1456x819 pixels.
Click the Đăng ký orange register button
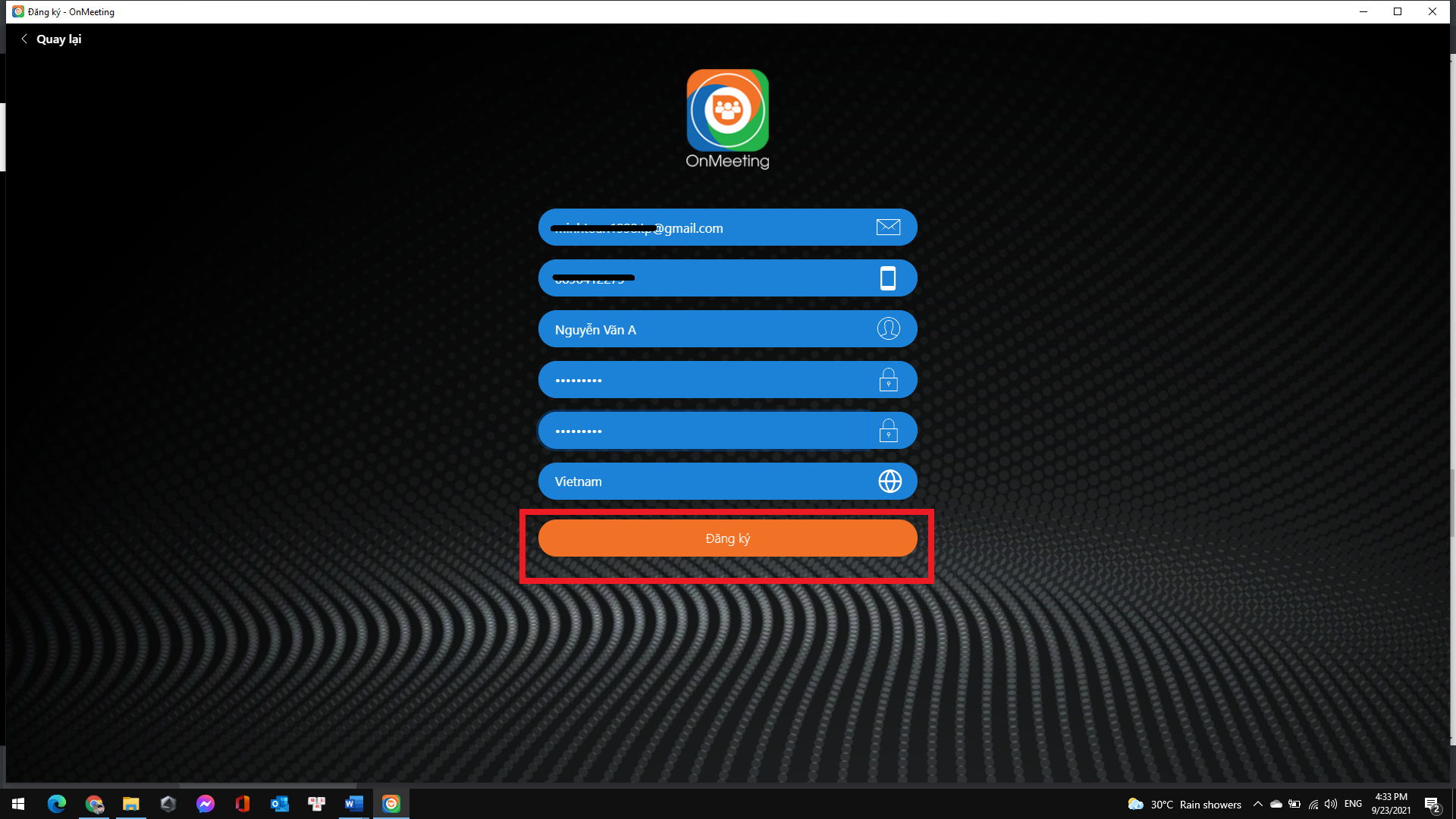[x=727, y=538]
